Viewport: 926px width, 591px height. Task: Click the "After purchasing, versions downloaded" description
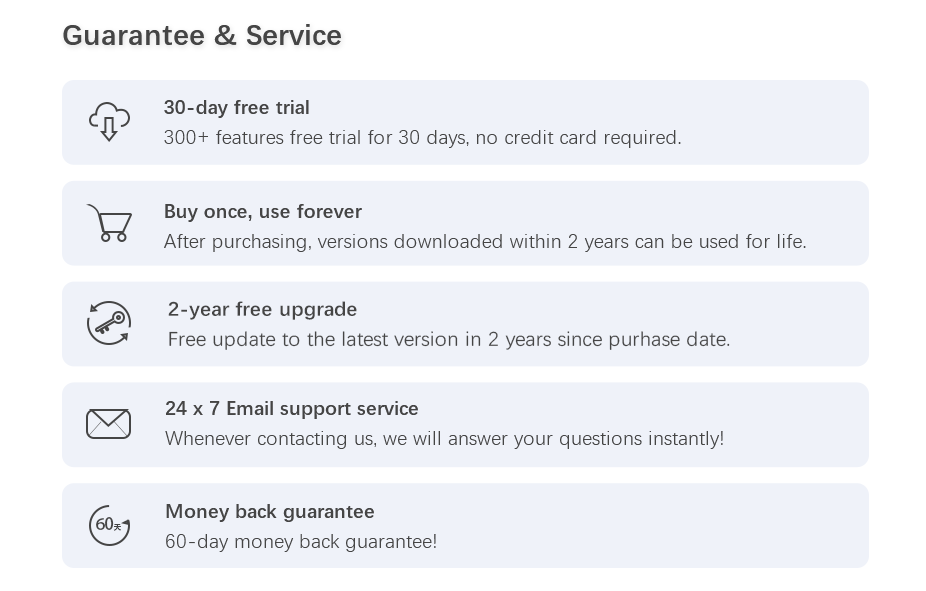(484, 241)
